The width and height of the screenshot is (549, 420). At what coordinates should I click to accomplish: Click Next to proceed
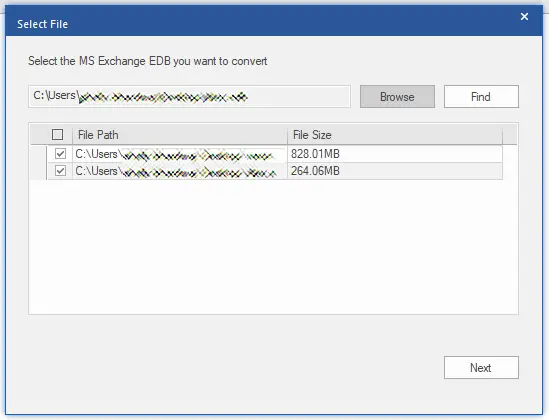coord(481,368)
